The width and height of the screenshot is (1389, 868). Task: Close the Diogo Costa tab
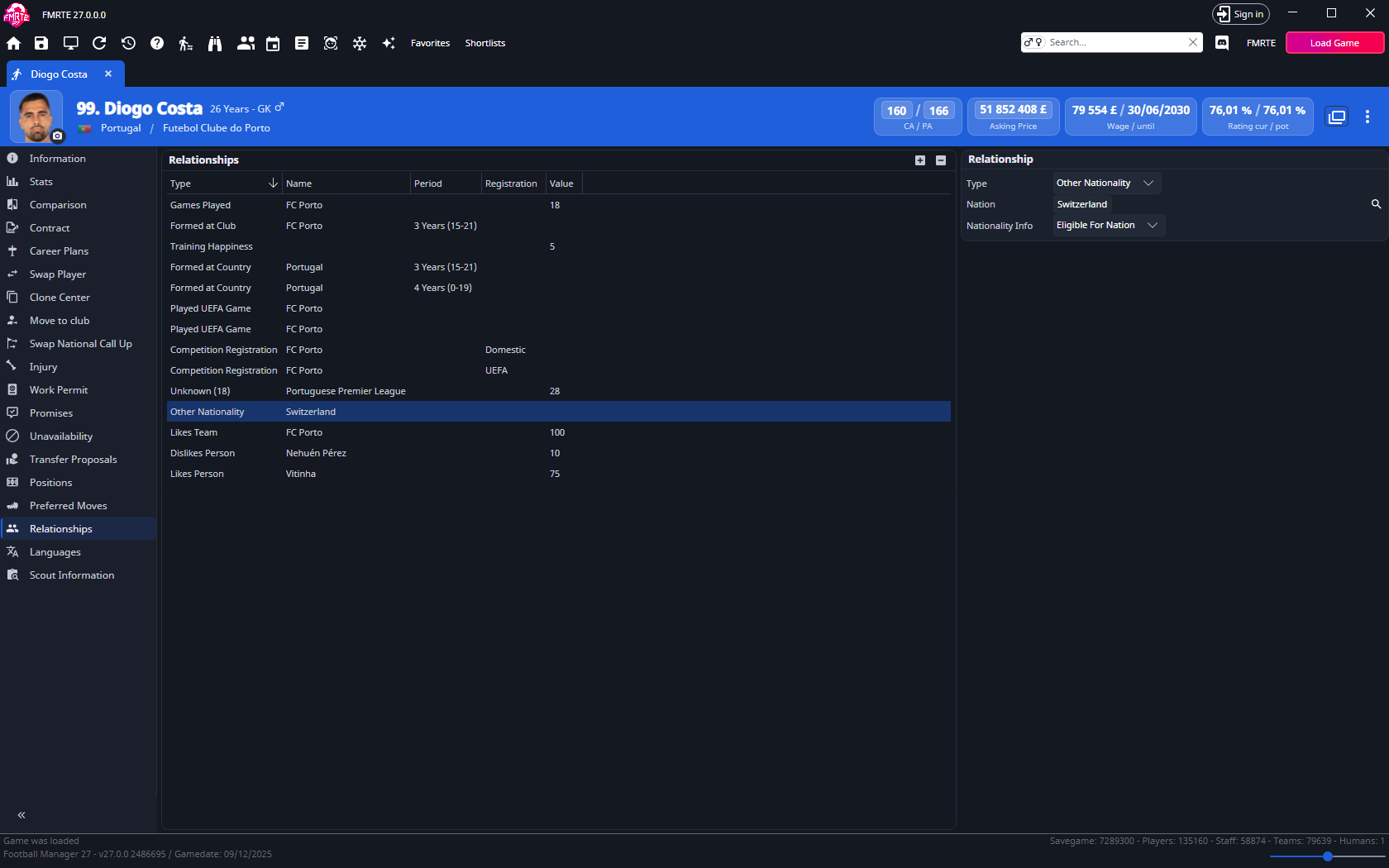pyautogui.click(x=108, y=74)
